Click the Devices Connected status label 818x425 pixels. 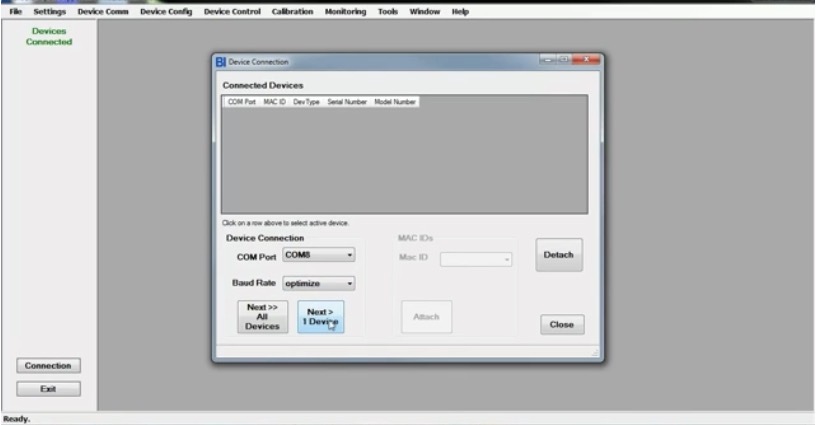pyautogui.click(x=49, y=37)
